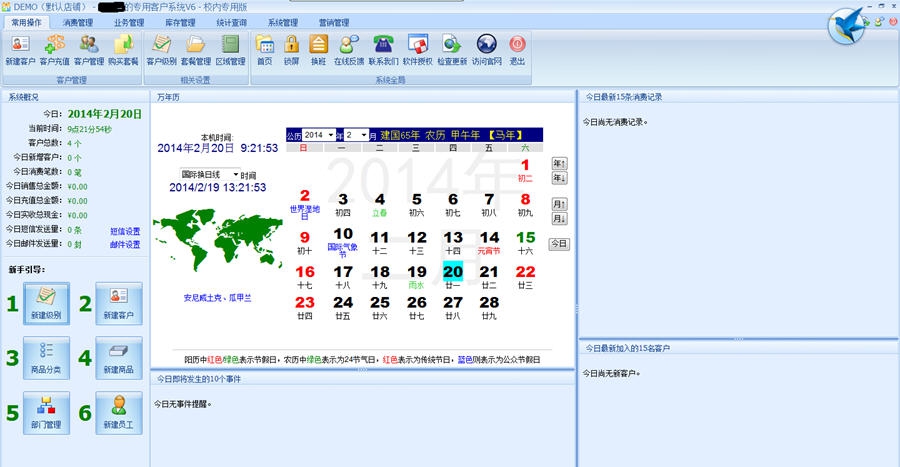
Task: Open guide step 4 新建商品 tile
Action: (119, 358)
